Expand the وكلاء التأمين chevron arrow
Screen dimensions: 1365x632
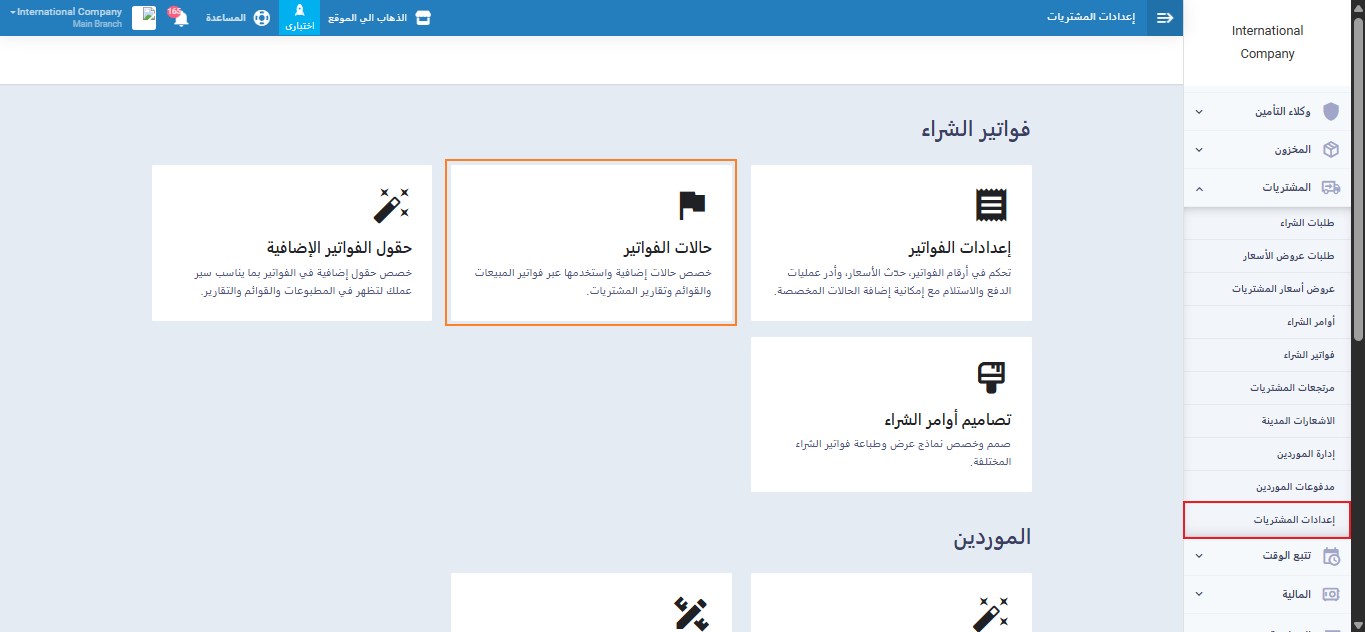[x=1199, y=112]
